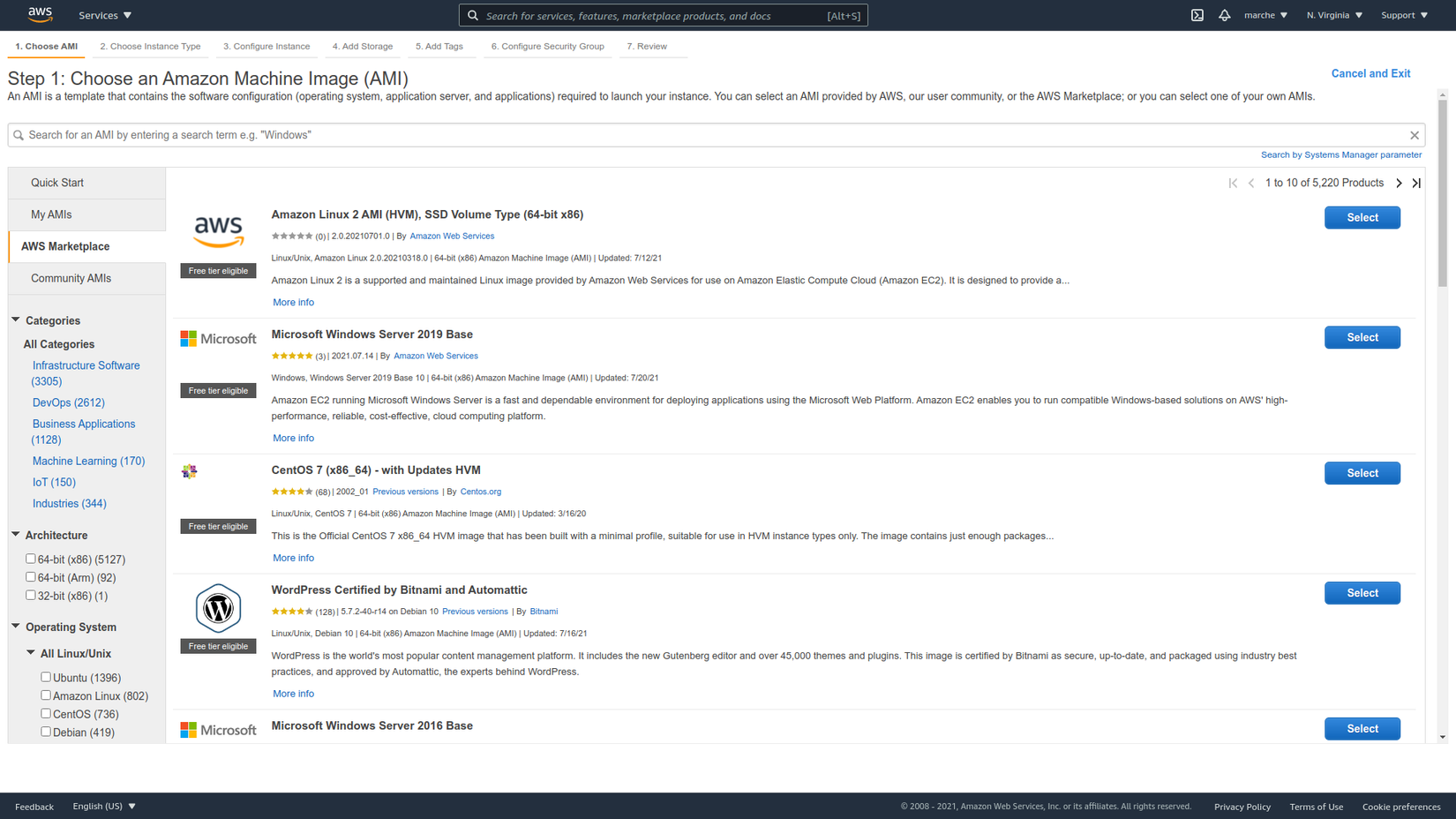This screenshot has width=1456, height=819.
Task: Go to previous page of products
Action: (1251, 183)
